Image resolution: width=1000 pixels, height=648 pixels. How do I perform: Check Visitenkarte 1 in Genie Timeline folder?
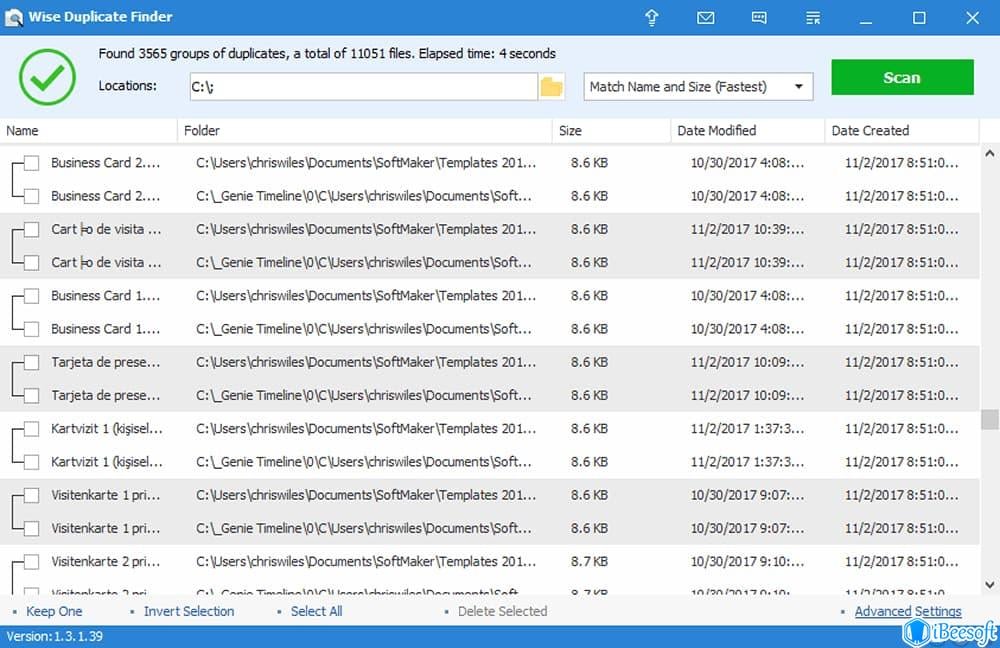click(x=31, y=528)
